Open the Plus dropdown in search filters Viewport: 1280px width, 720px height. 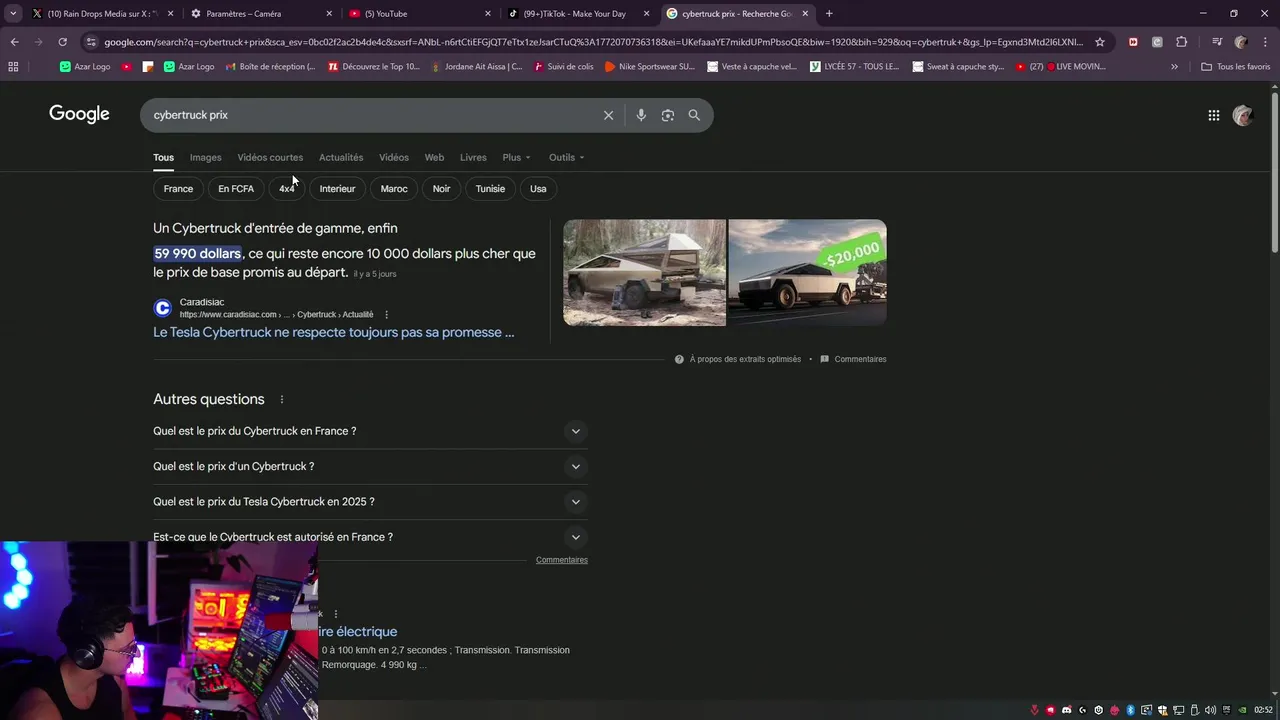point(516,157)
